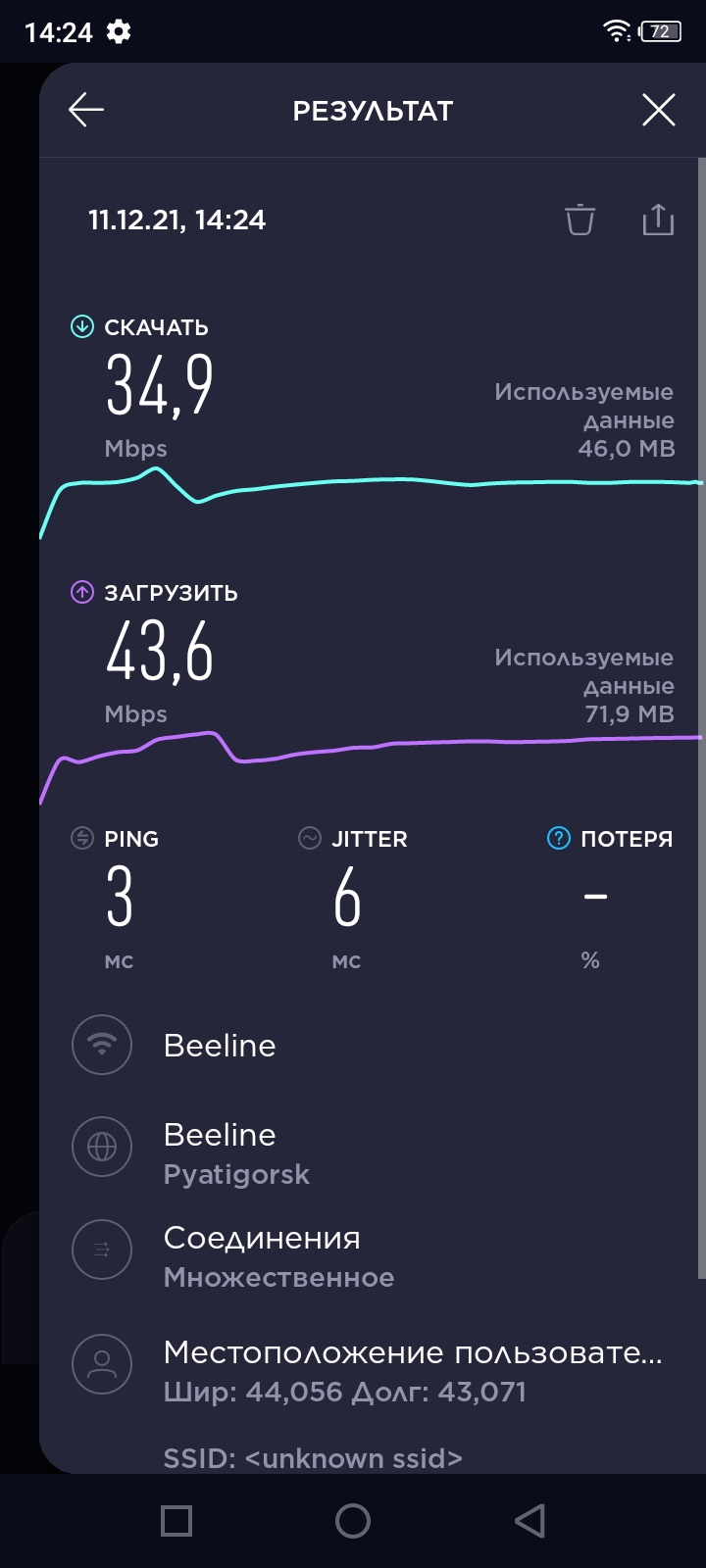Tap the globe server icon

(x=102, y=1147)
